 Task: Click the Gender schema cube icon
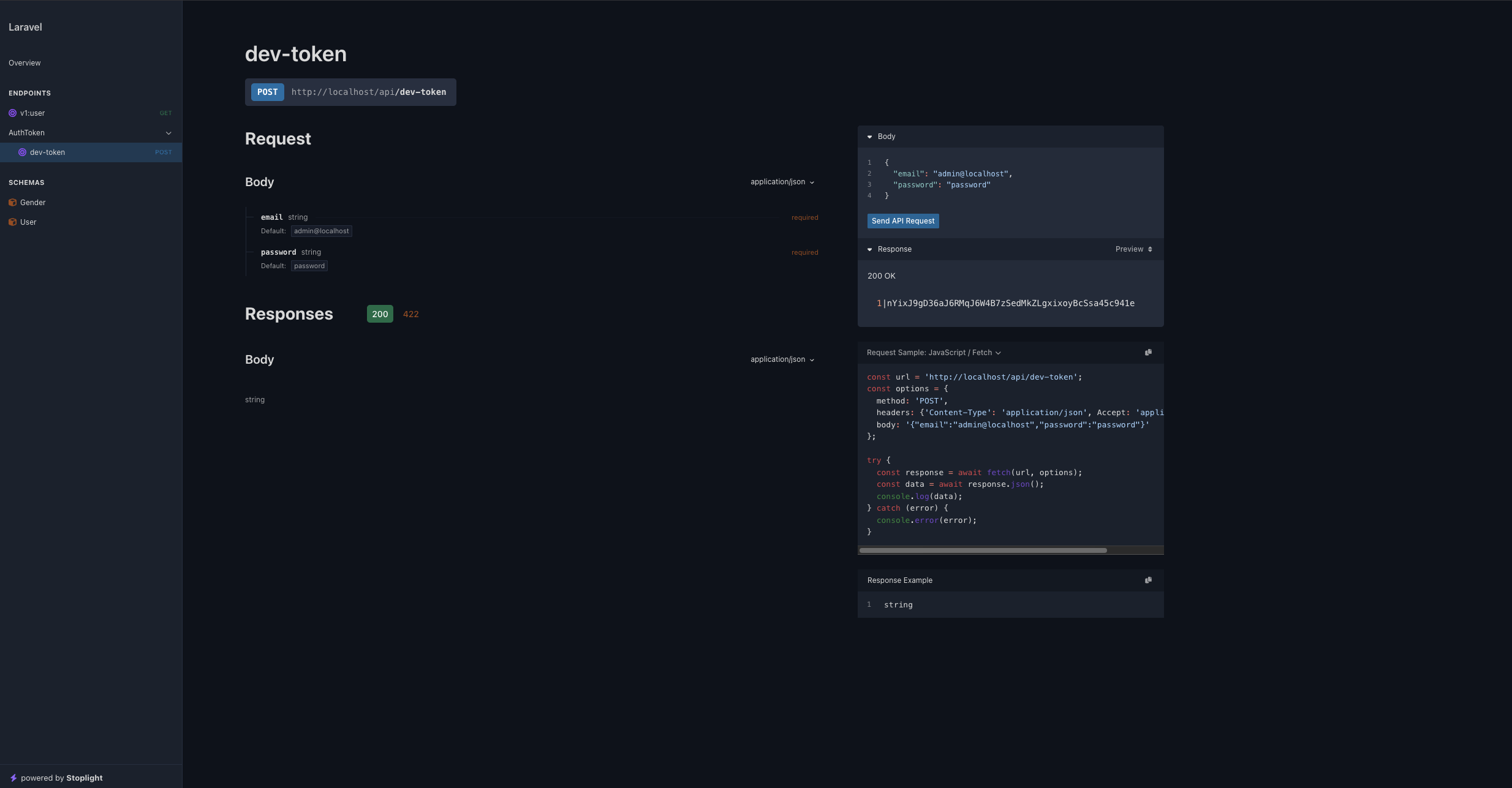[12, 203]
